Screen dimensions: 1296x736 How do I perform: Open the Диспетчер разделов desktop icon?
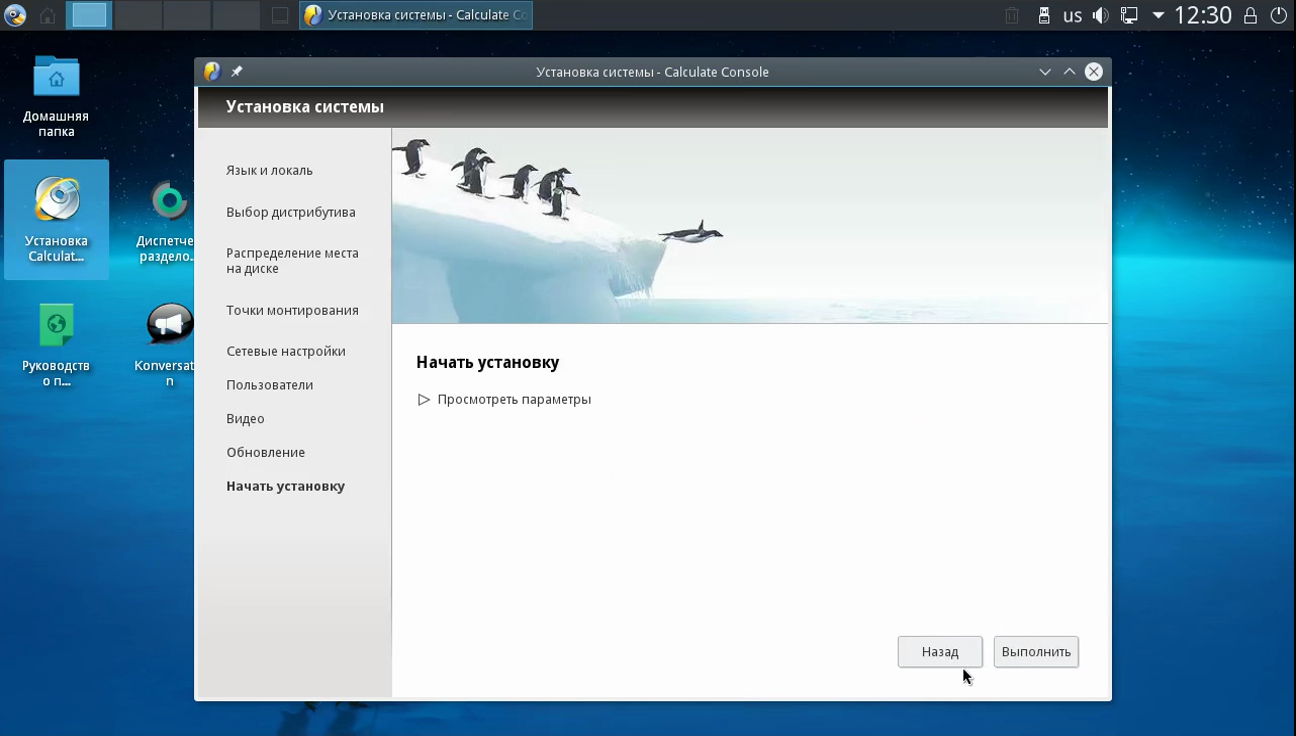click(x=169, y=219)
